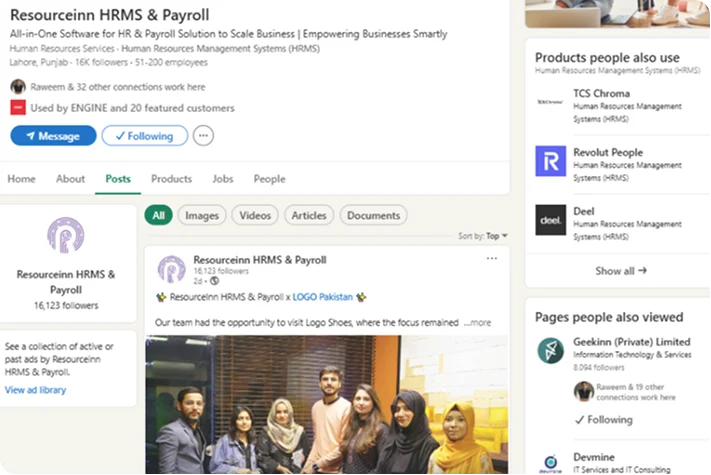
Task: Click the more options circle beside Following
Action: [x=203, y=136]
